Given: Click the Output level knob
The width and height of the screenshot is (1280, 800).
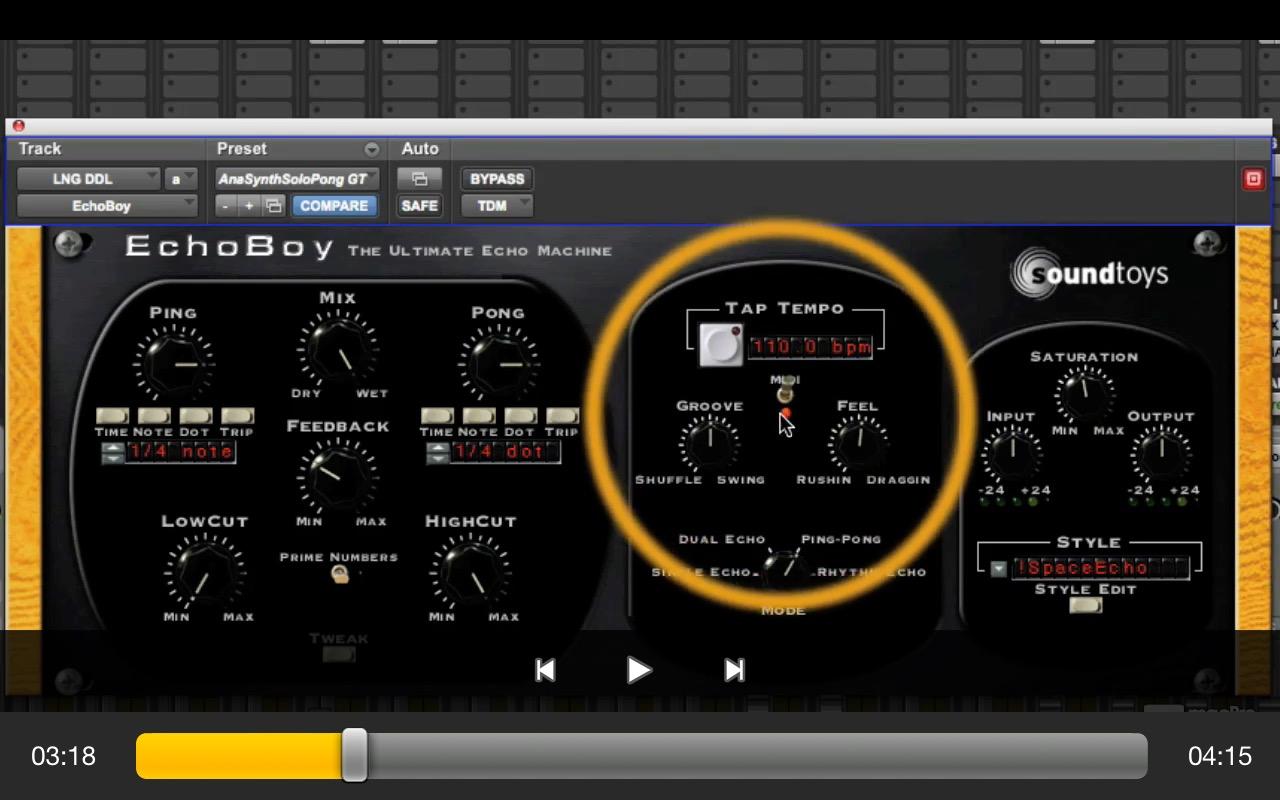Looking at the screenshot, I should 1160,455.
